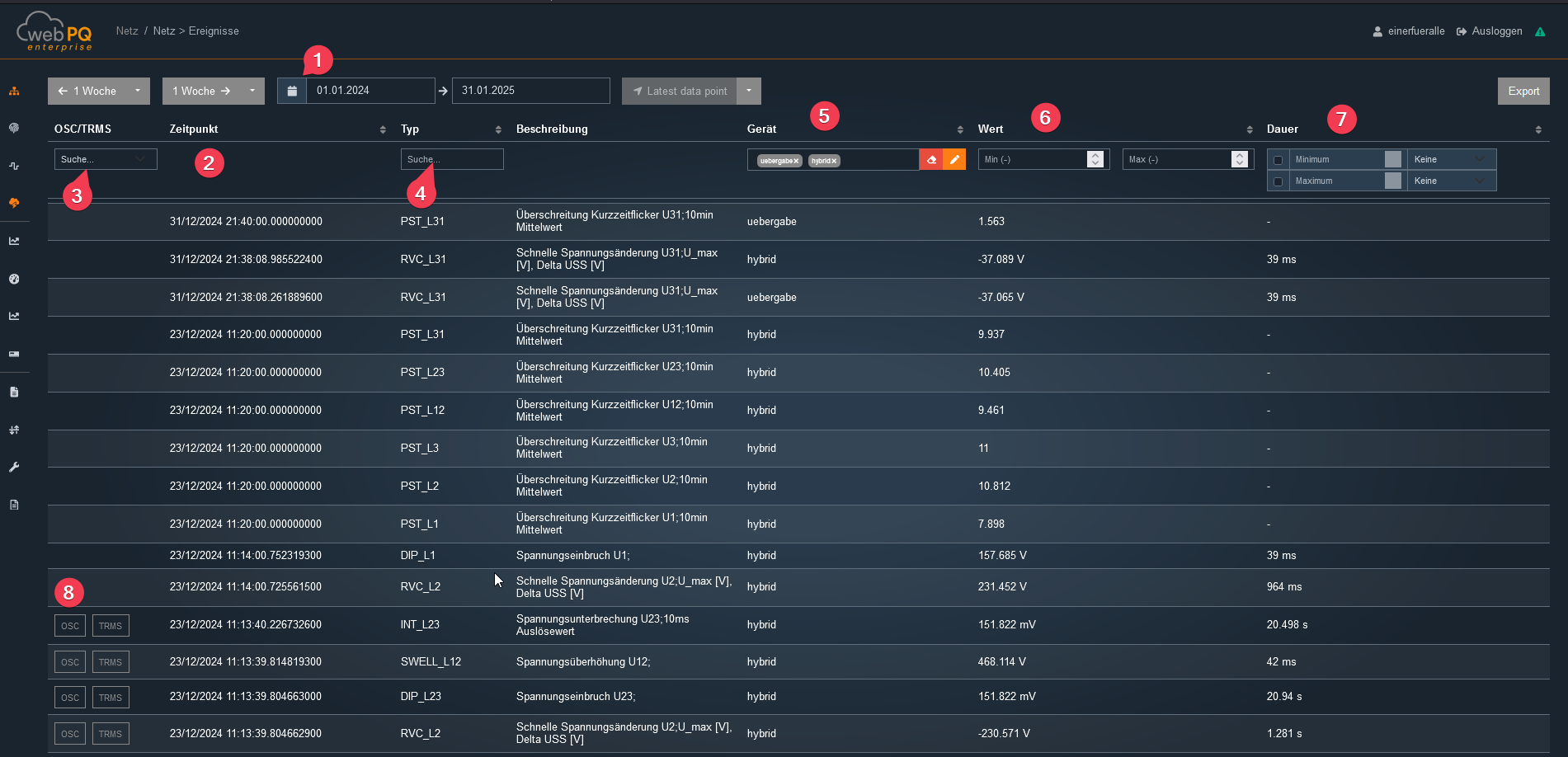Click Ausloggen to log out
This screenshot has width=1568, height=757.
pyautogui.click(x=1496, y=31)
